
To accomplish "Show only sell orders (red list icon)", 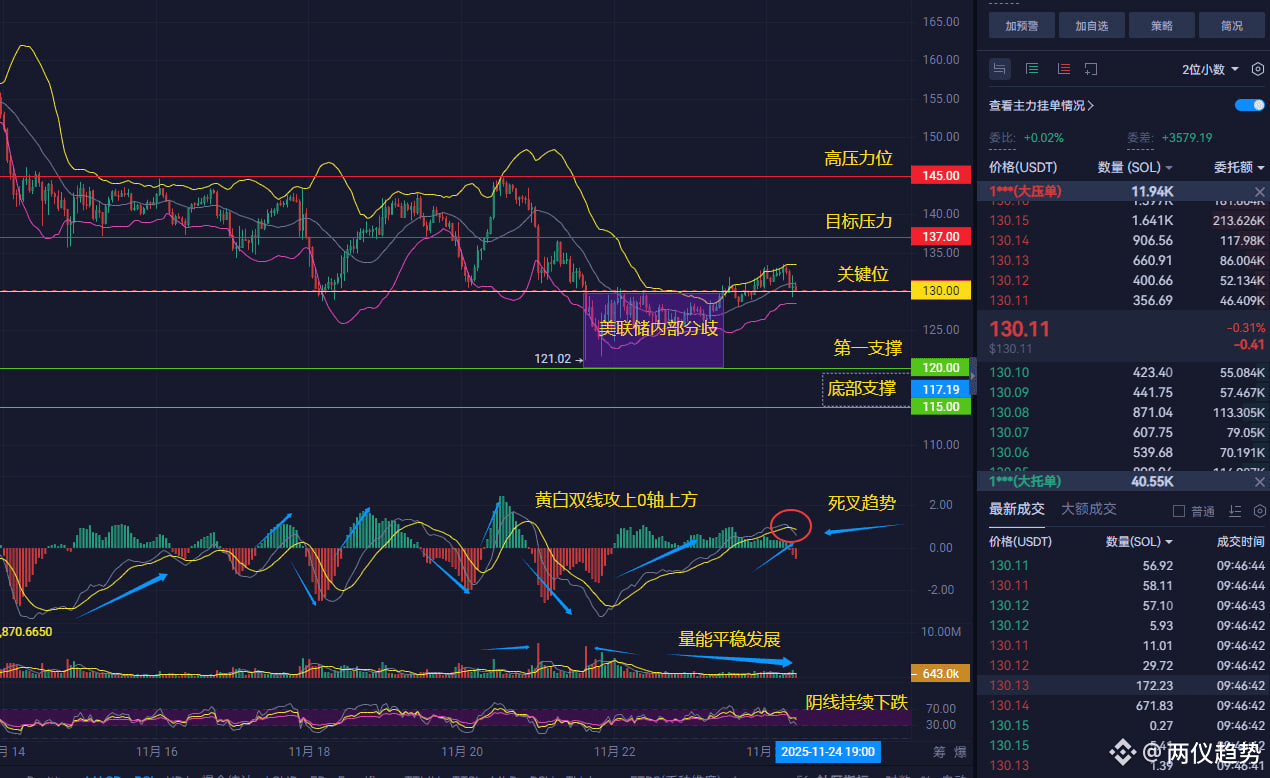I will point(1063,69).
